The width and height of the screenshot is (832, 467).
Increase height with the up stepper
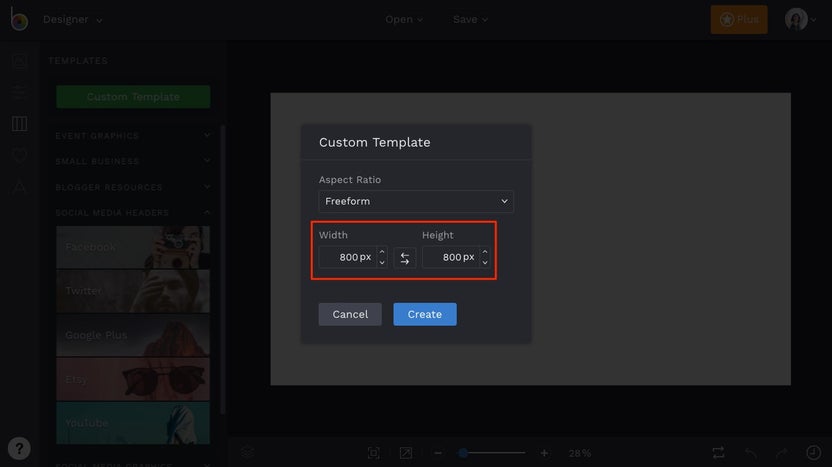point(485,252)
